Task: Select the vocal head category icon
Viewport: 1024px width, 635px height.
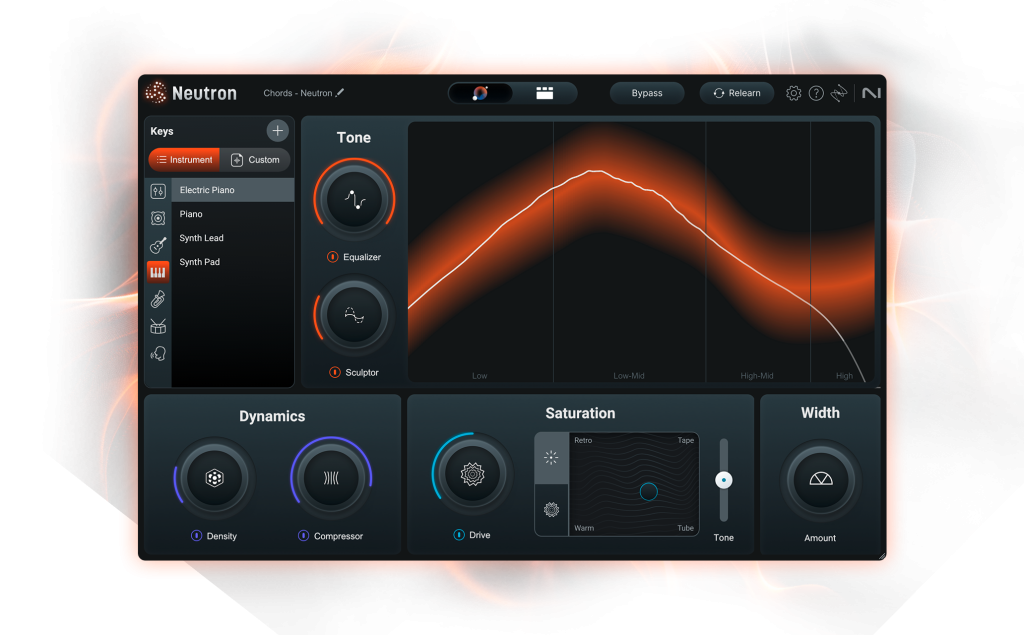Action: point(158,353)
